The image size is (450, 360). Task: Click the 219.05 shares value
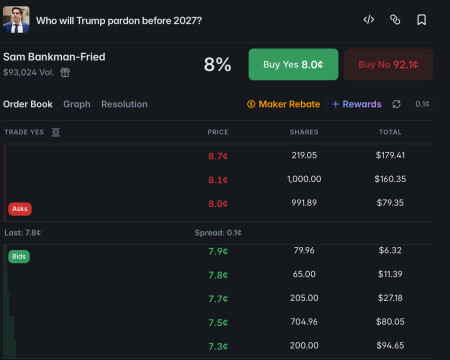304,155
